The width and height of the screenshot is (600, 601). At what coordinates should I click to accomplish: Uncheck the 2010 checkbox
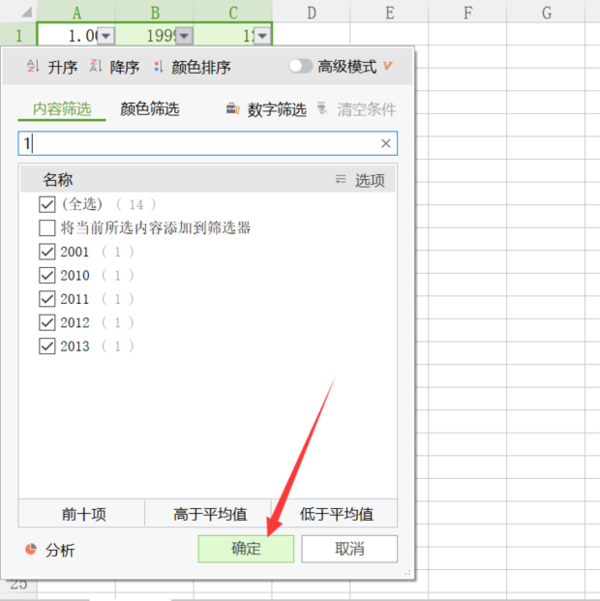coord(47,275)
